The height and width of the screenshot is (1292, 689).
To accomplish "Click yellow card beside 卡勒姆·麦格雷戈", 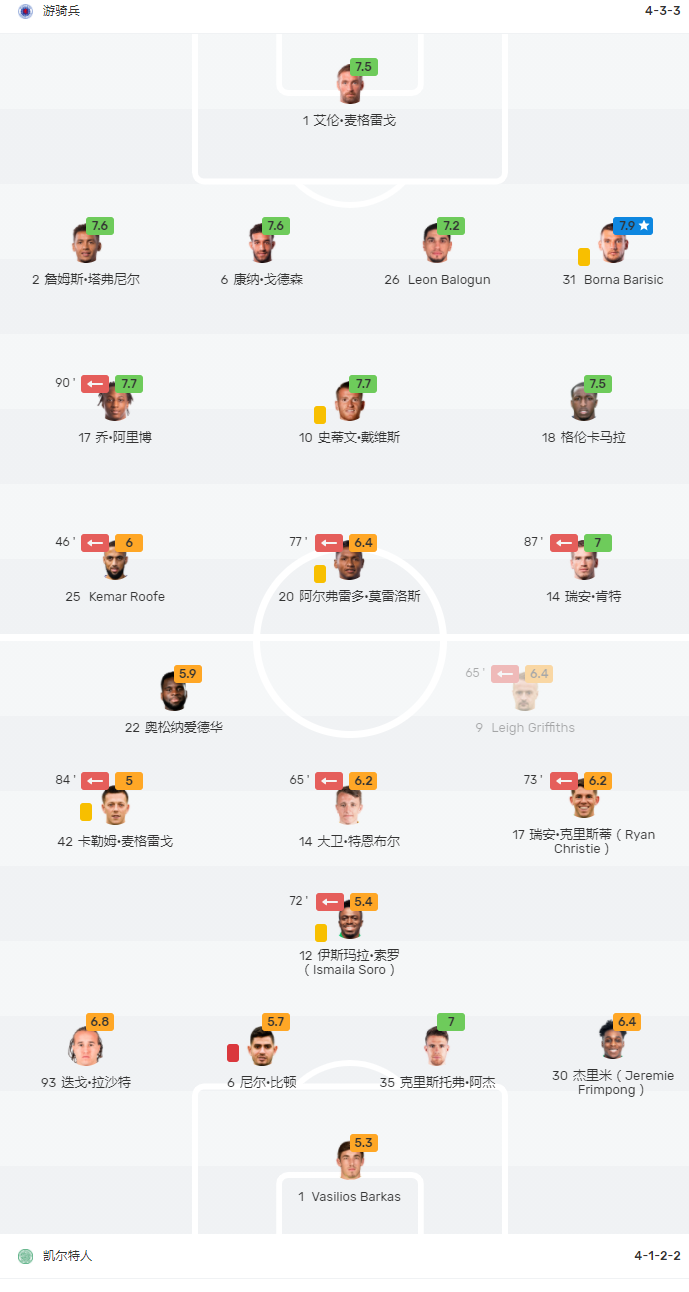I will tap(86, 812).
